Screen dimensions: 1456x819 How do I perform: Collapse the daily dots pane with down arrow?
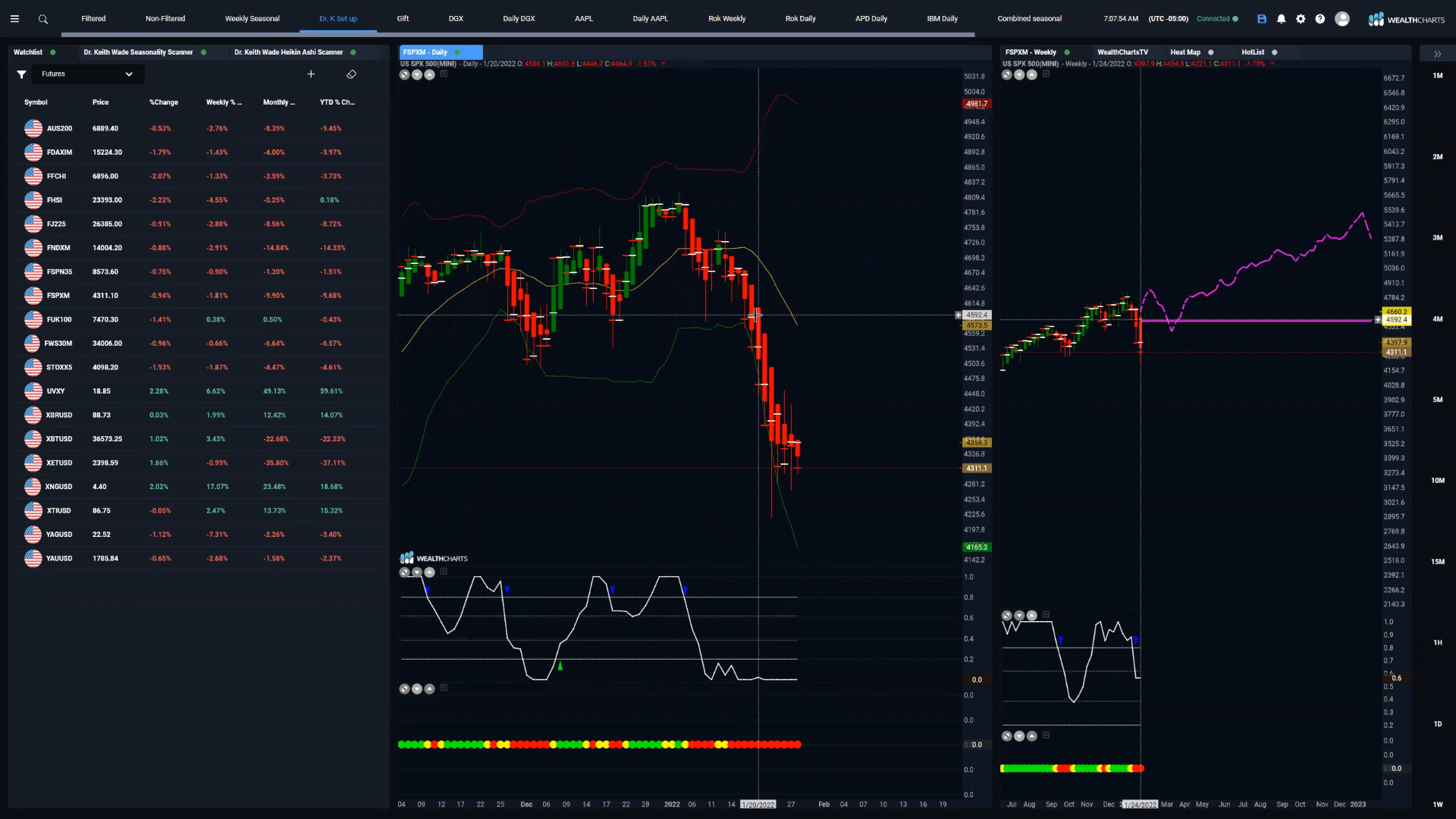tap(417, 689)
